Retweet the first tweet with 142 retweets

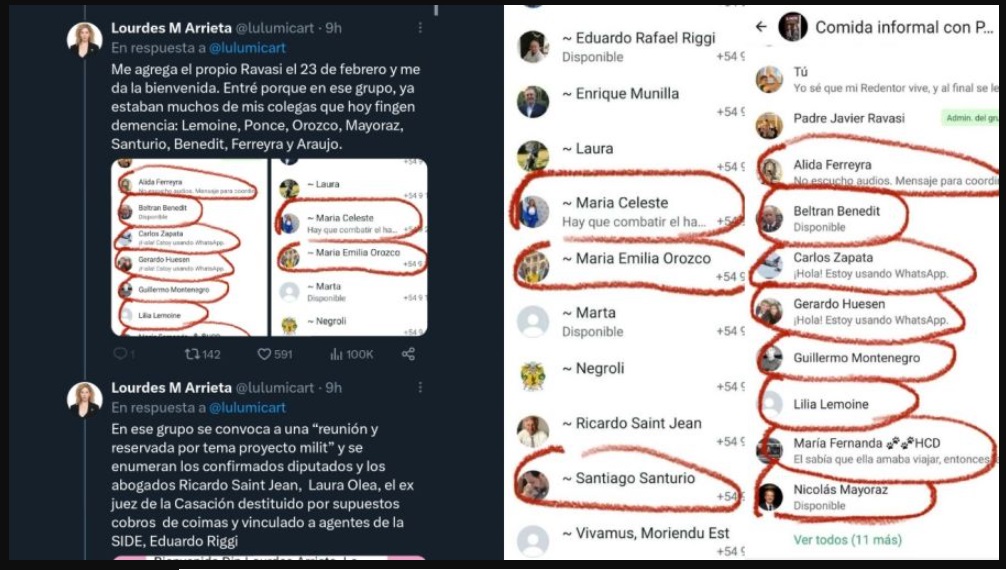(x=192, y=353)
